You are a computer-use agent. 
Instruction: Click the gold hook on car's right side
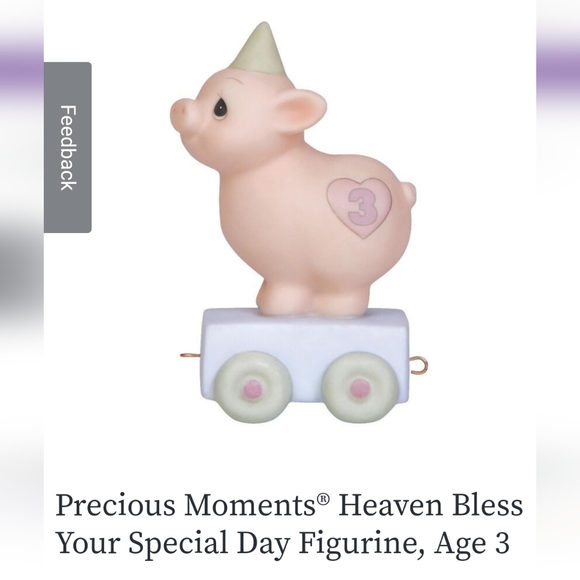click(419, 364)
